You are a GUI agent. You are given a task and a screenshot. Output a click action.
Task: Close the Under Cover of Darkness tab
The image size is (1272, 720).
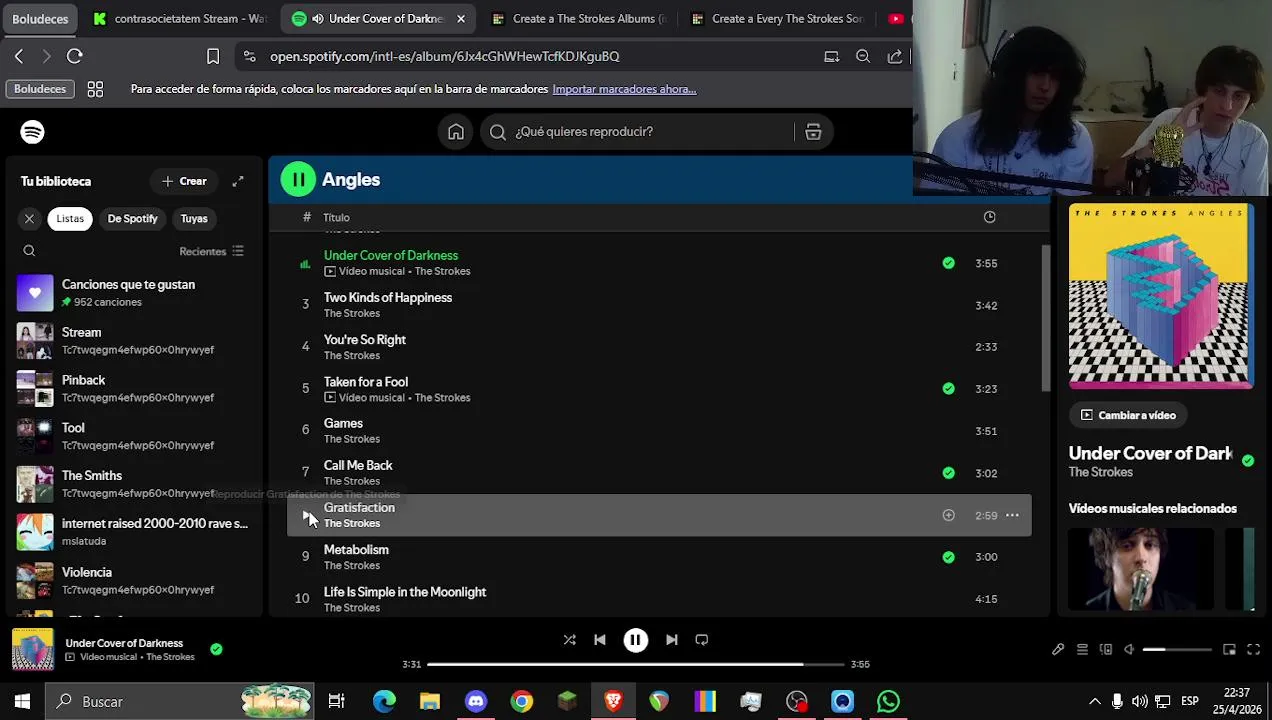(461, 19)
